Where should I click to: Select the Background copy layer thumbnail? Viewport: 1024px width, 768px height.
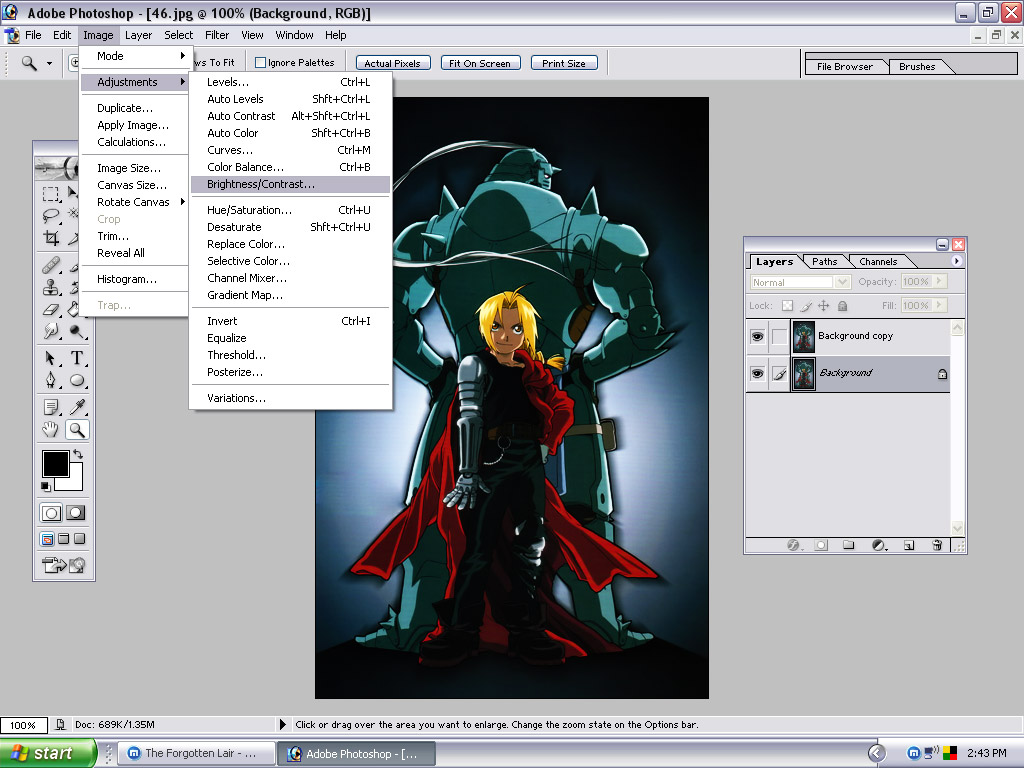click(803, 336)
